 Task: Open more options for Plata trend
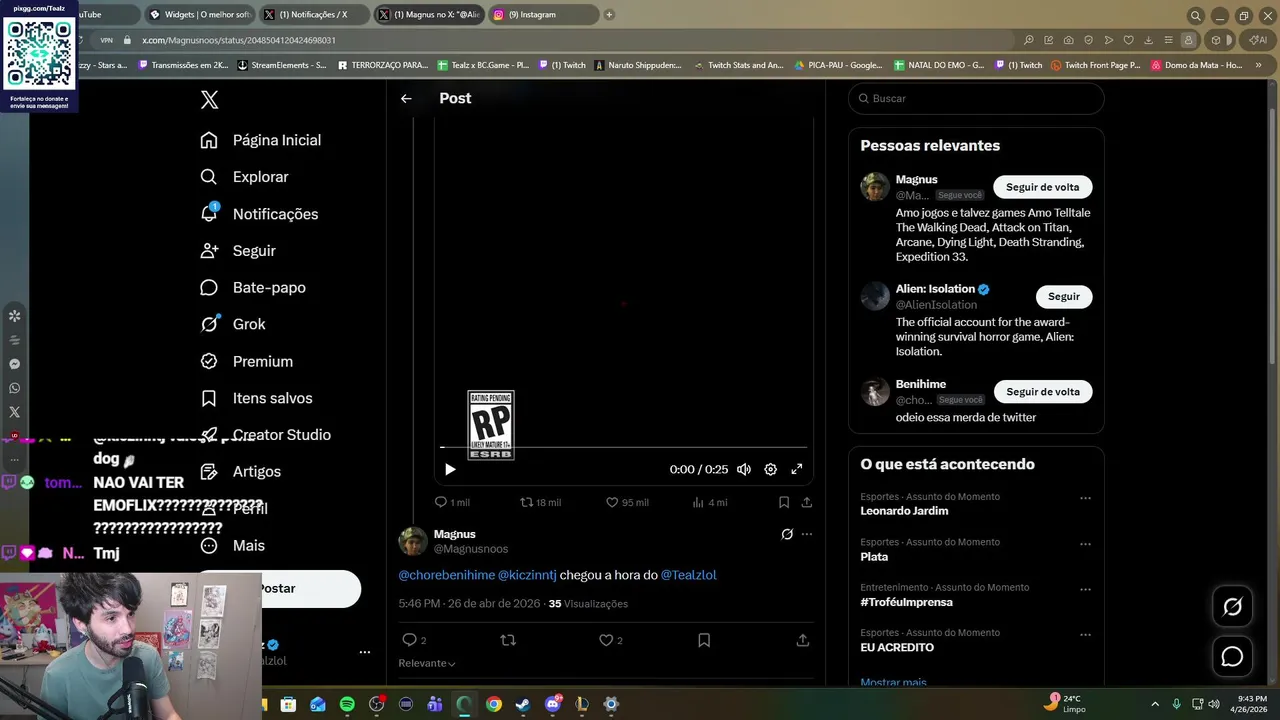coord(1085,544)
